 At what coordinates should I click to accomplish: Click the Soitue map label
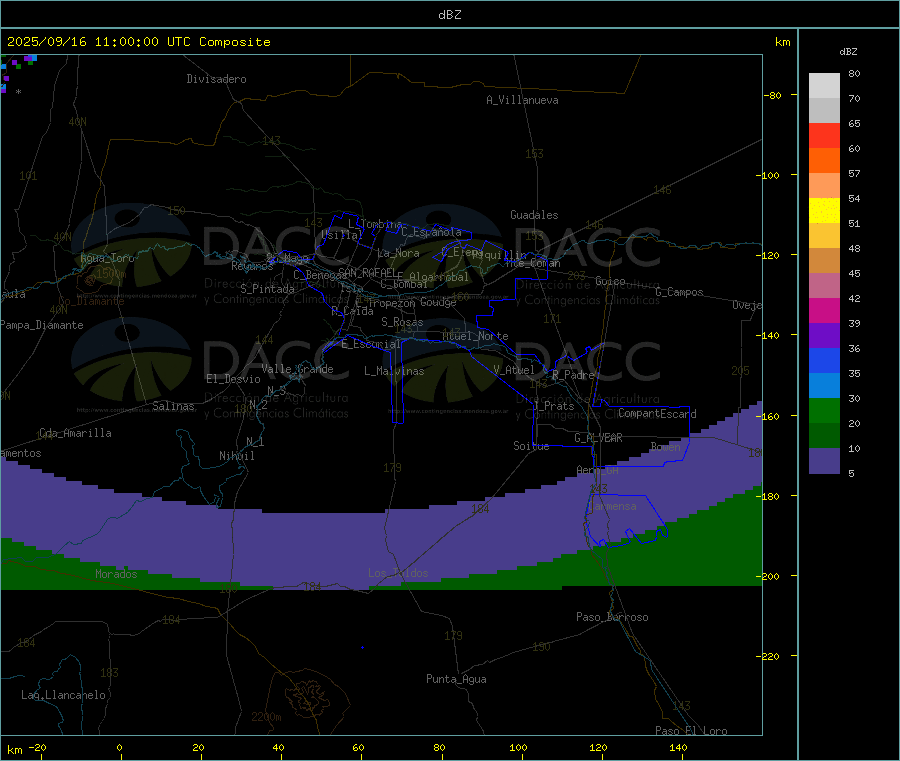tap(531, 446)
